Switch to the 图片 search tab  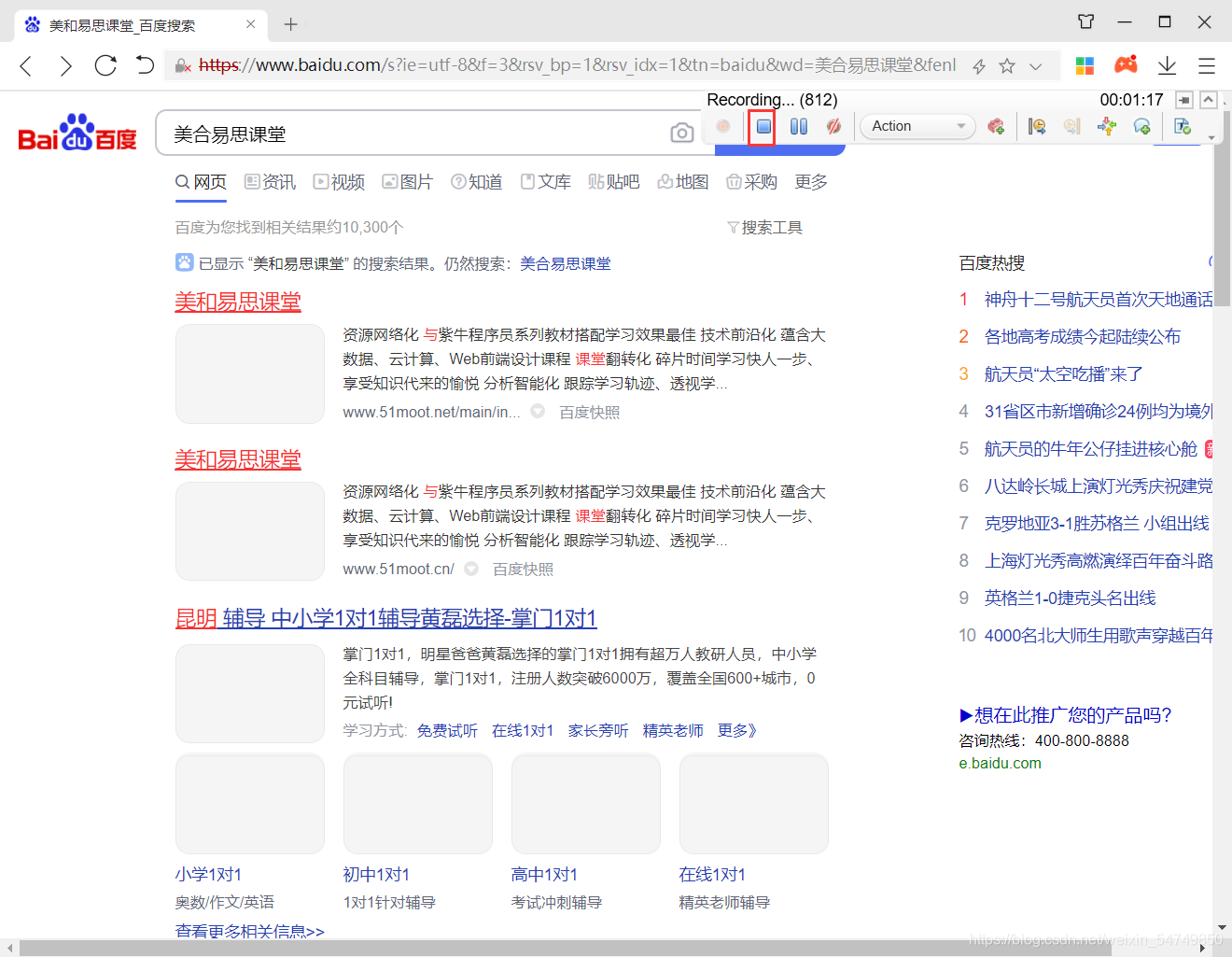[x=408, y=182]
